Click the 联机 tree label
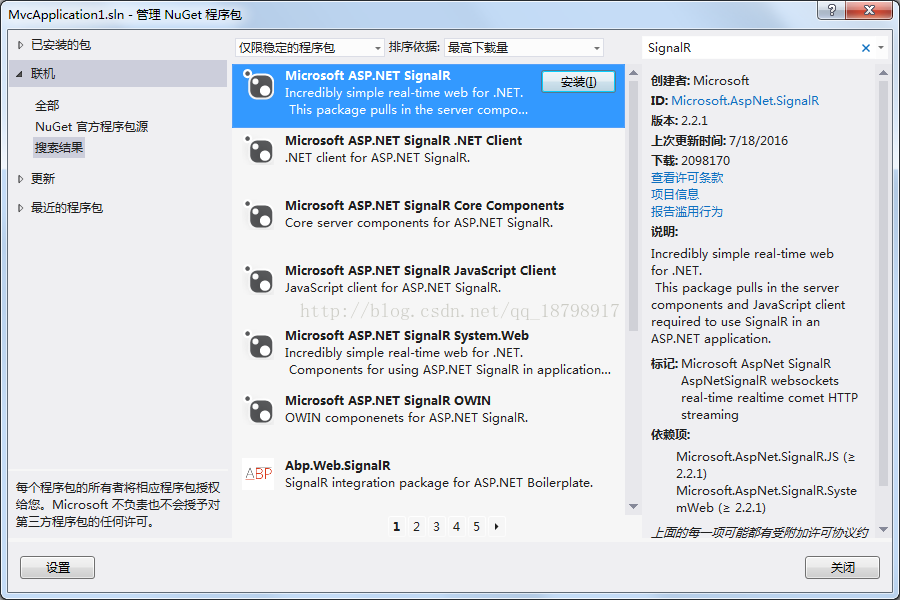The width and height of the screenshot is (900, 600). [x=43, y=74]
